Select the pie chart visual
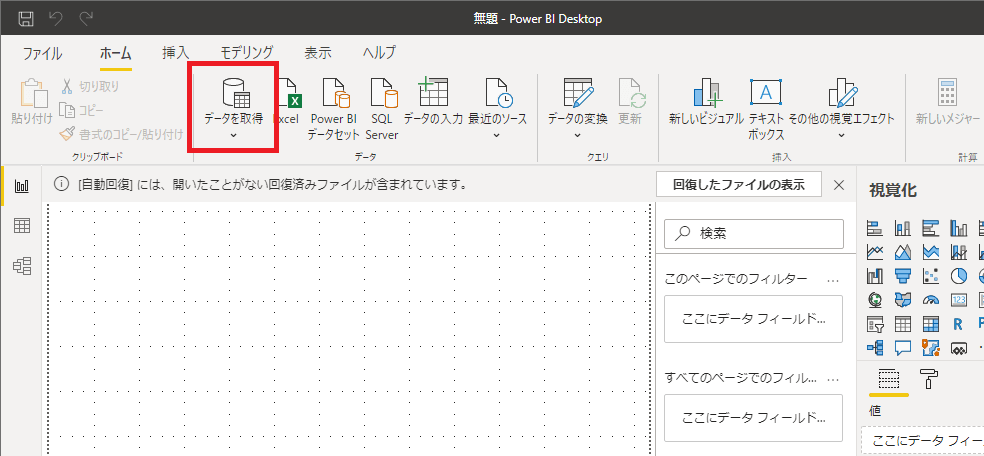Viewport: 984px width, 456px height. pyautogui.click(x=958, y=276)
